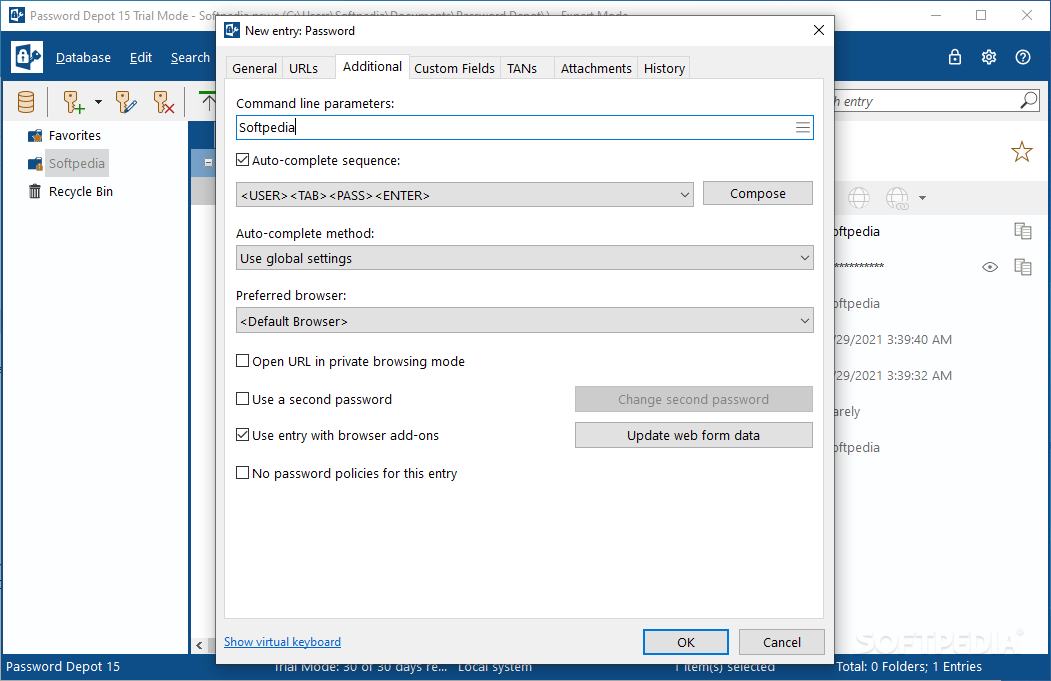
Task: Click 'Total: 0 Folders; 1 Entries' status text
Action: [909, 666]
